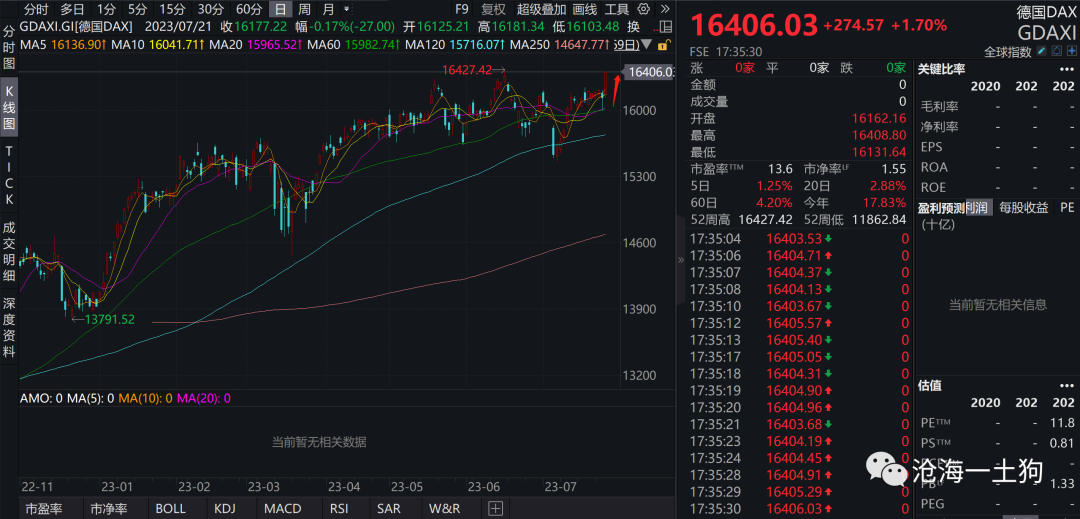This screenshot has height=519, width=1080.
Task: Switch to 分时 period tab
Action: pyautogui.click(x=37, y=10)
